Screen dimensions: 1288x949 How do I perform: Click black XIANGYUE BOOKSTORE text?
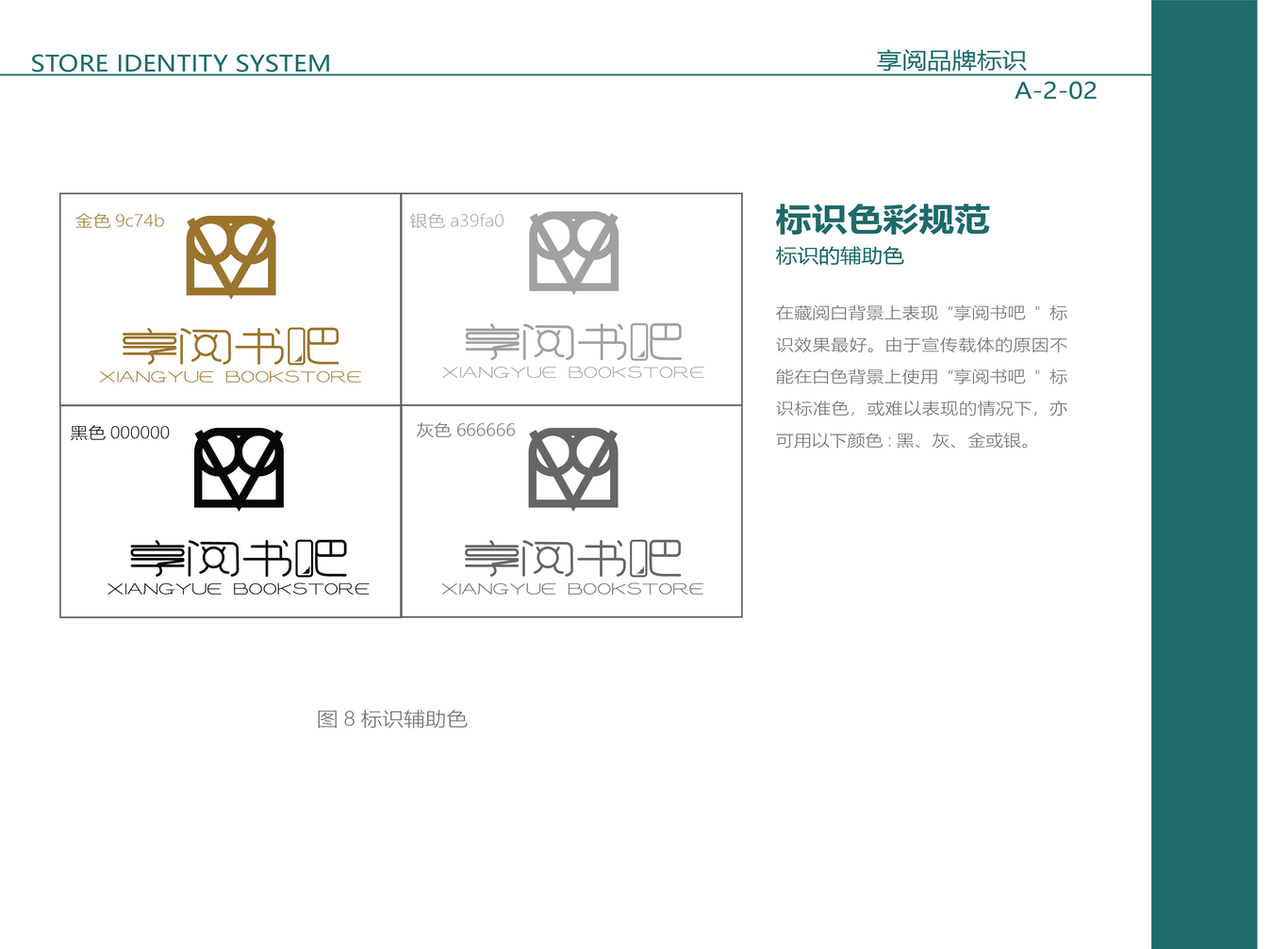point(239,589)
